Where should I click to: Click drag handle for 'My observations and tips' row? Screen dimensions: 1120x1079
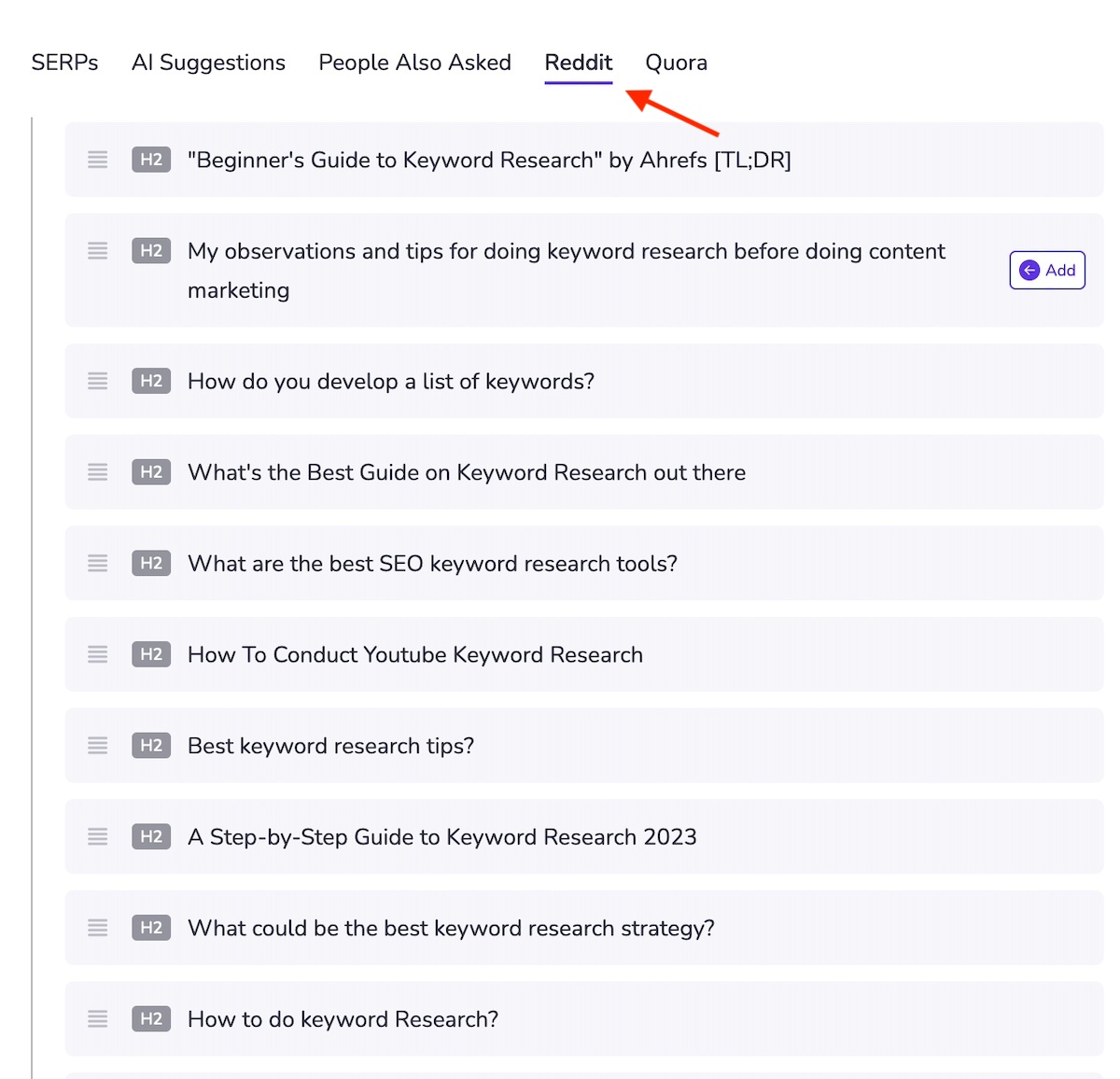coord(98,251)
